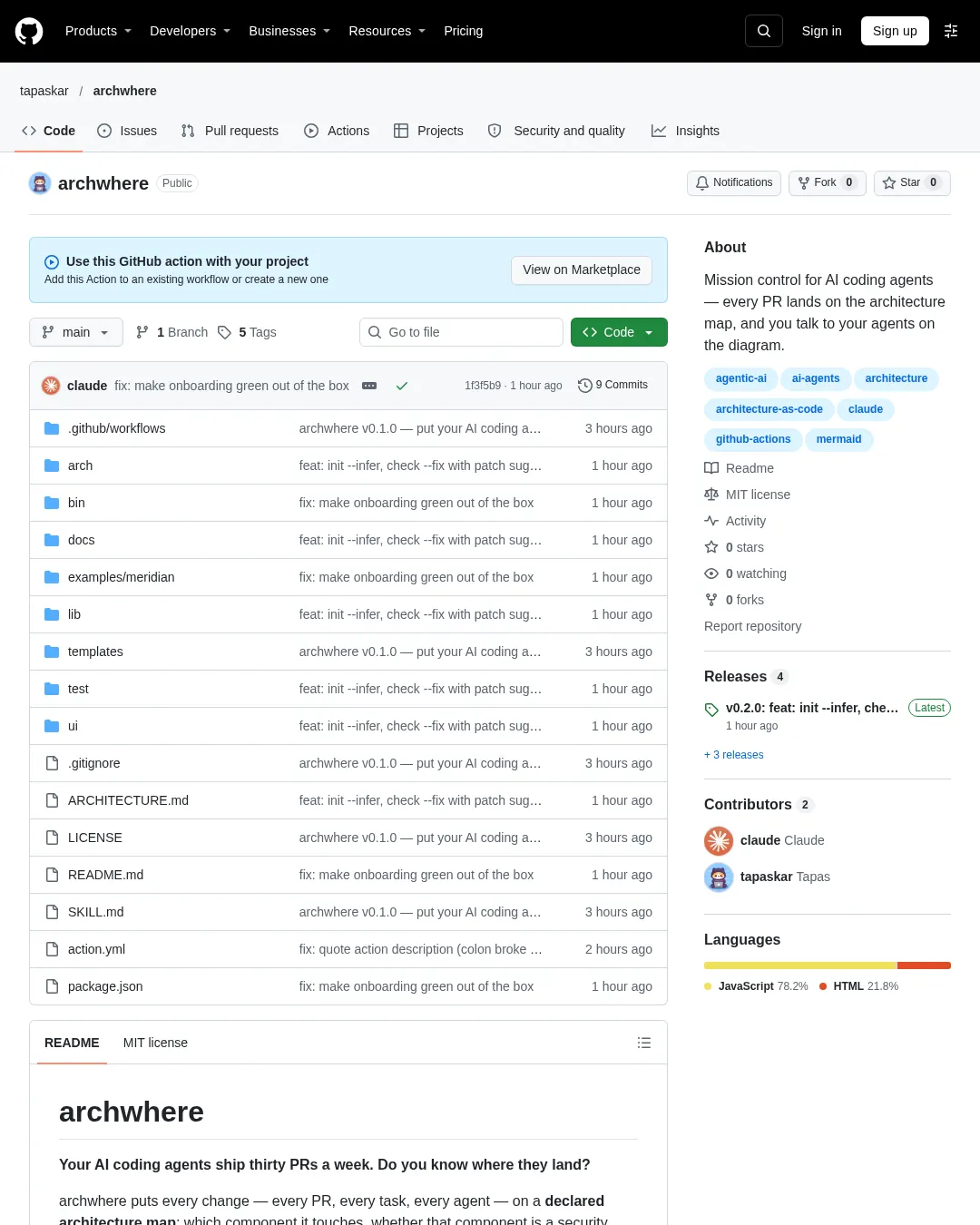Screen dimensions: 980x1225
Task: Click the mermaid topic tag
Action: 838,439
